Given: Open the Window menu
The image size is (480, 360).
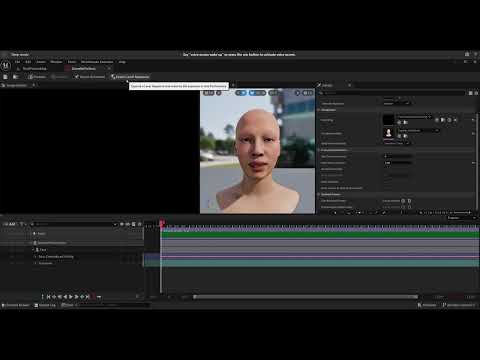Looking at the screenshot, I should coord(56,62).
